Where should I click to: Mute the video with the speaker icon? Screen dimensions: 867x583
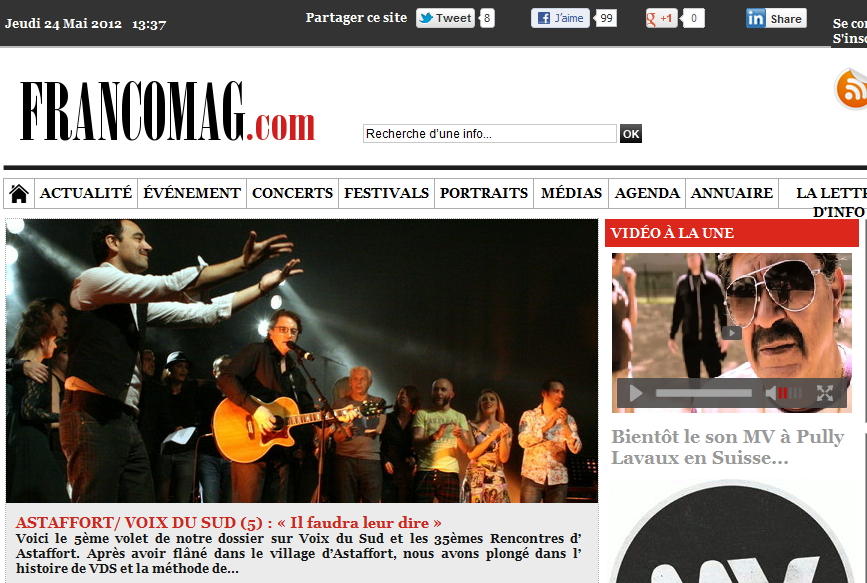tap(771, 393)
